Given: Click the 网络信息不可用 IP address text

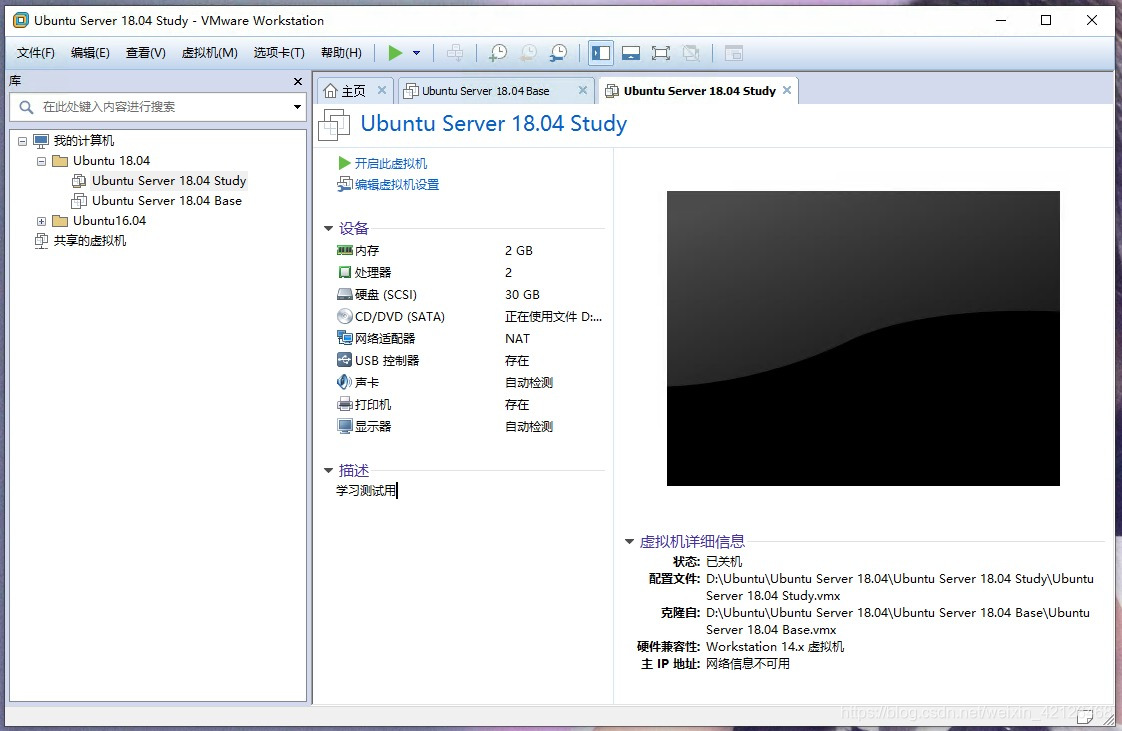Looking at the screenshot, I should (748, 664).
